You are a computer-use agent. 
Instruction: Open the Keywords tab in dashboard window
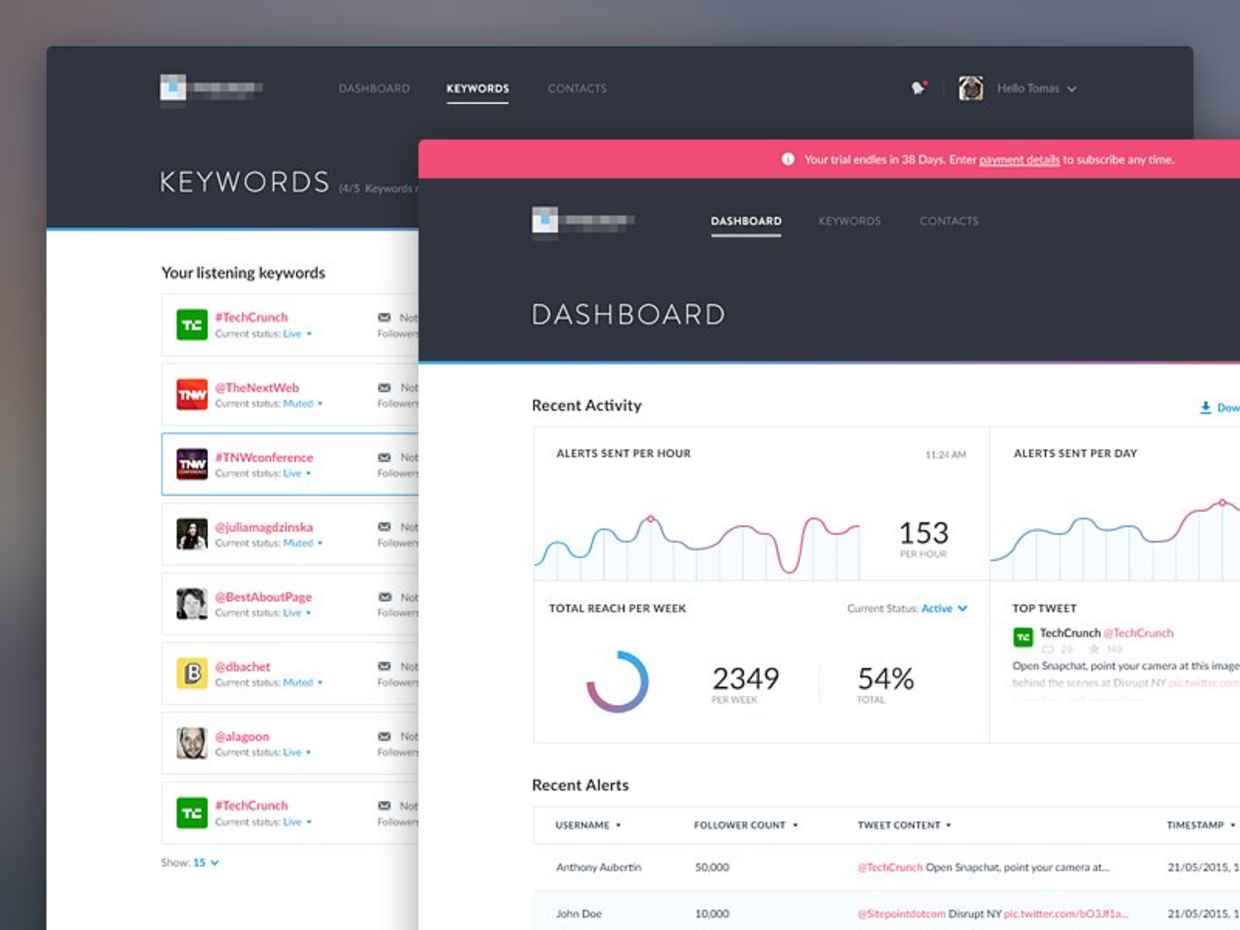pos(849,221)
